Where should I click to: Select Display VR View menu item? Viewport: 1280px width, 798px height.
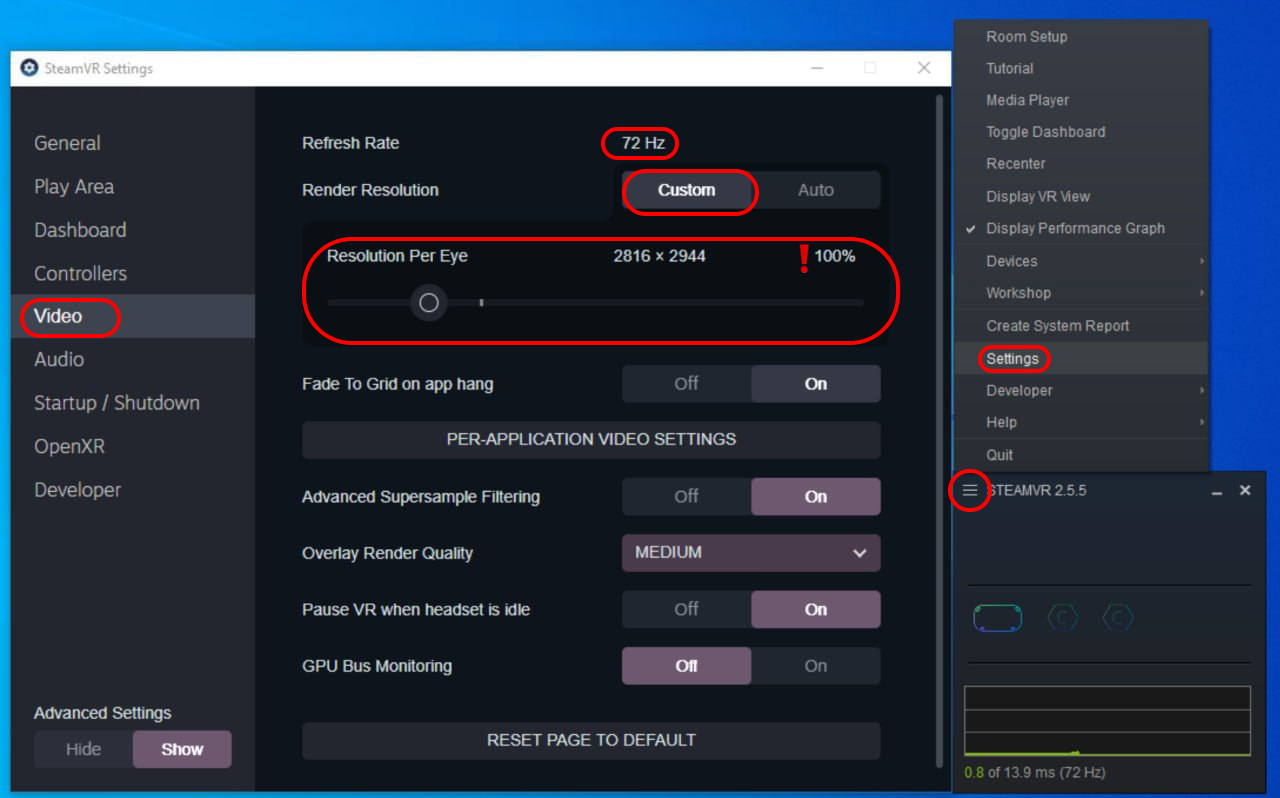1081,197
